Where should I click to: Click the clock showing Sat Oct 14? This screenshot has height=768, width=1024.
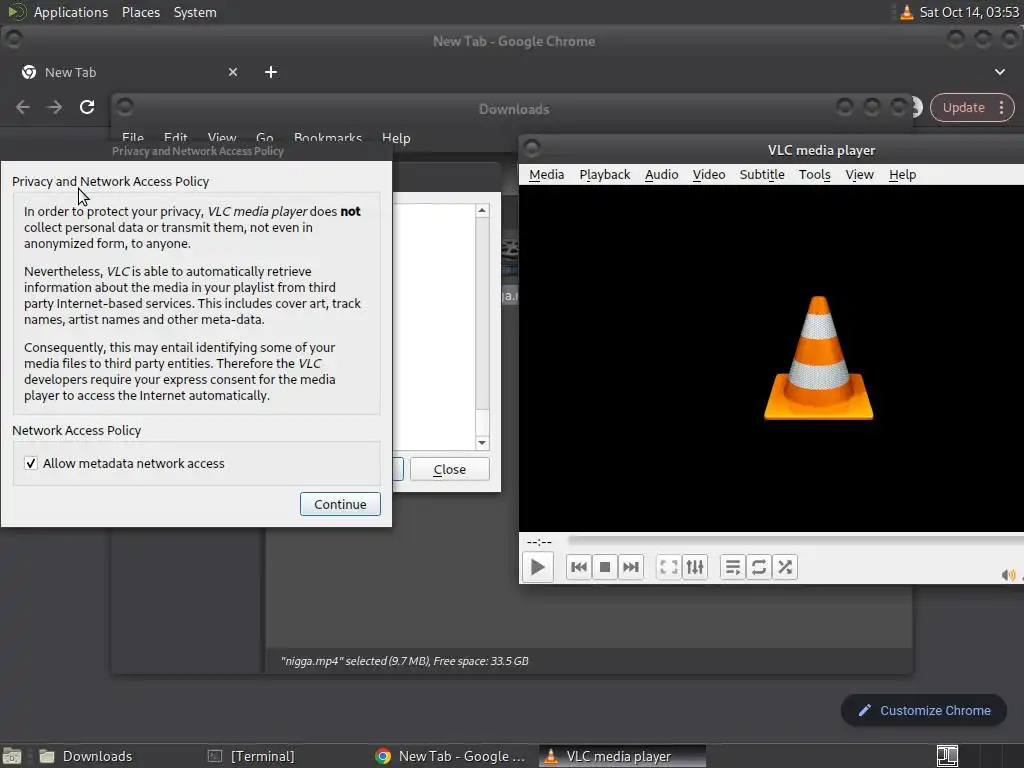[x=968, y=12]
